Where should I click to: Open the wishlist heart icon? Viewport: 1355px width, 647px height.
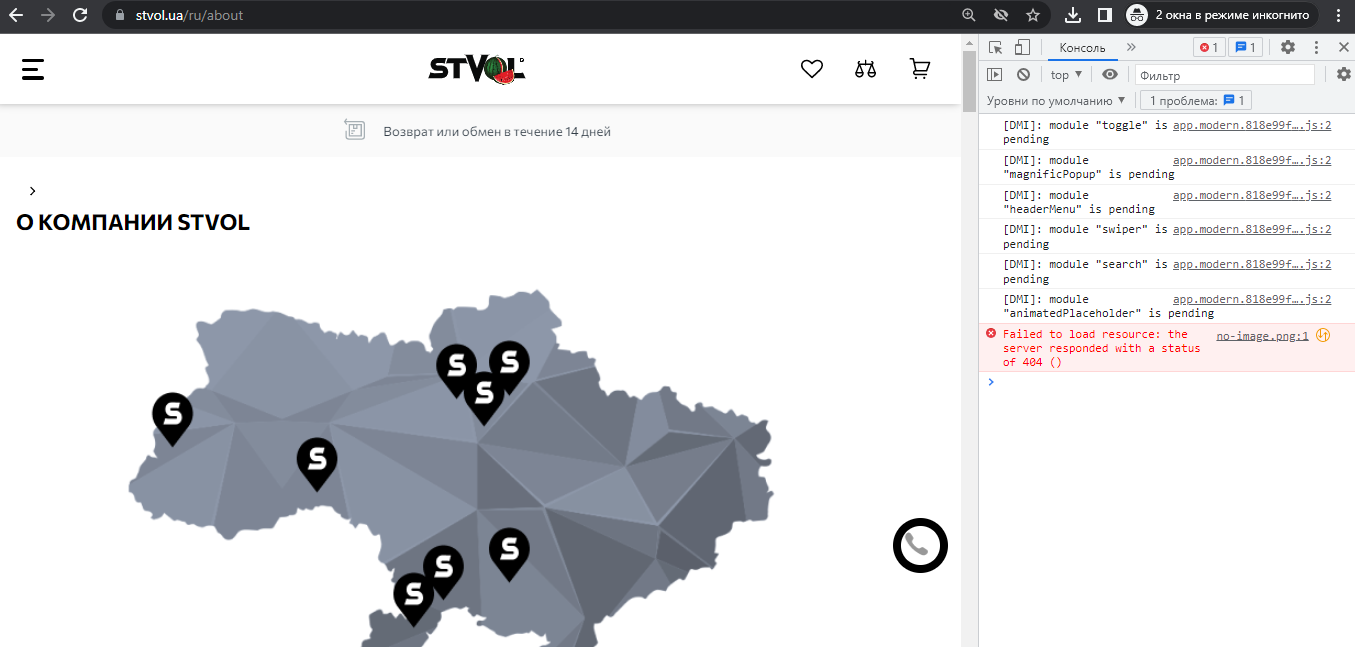[812, 69]
